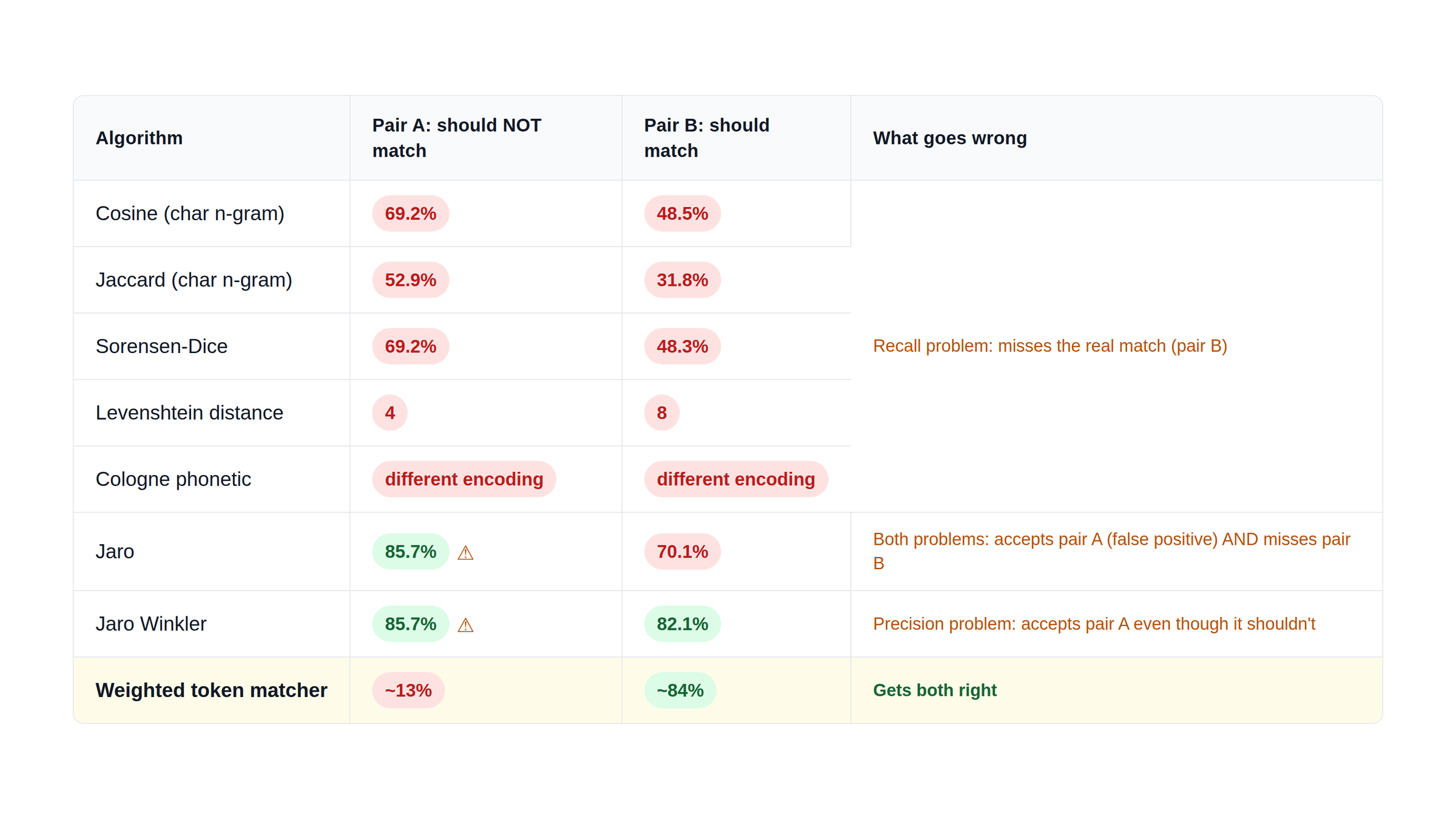The image size is (1456, 819).
Task: Click the warning icon in Jaro Winkler row
Action: [x=465, y=625]
